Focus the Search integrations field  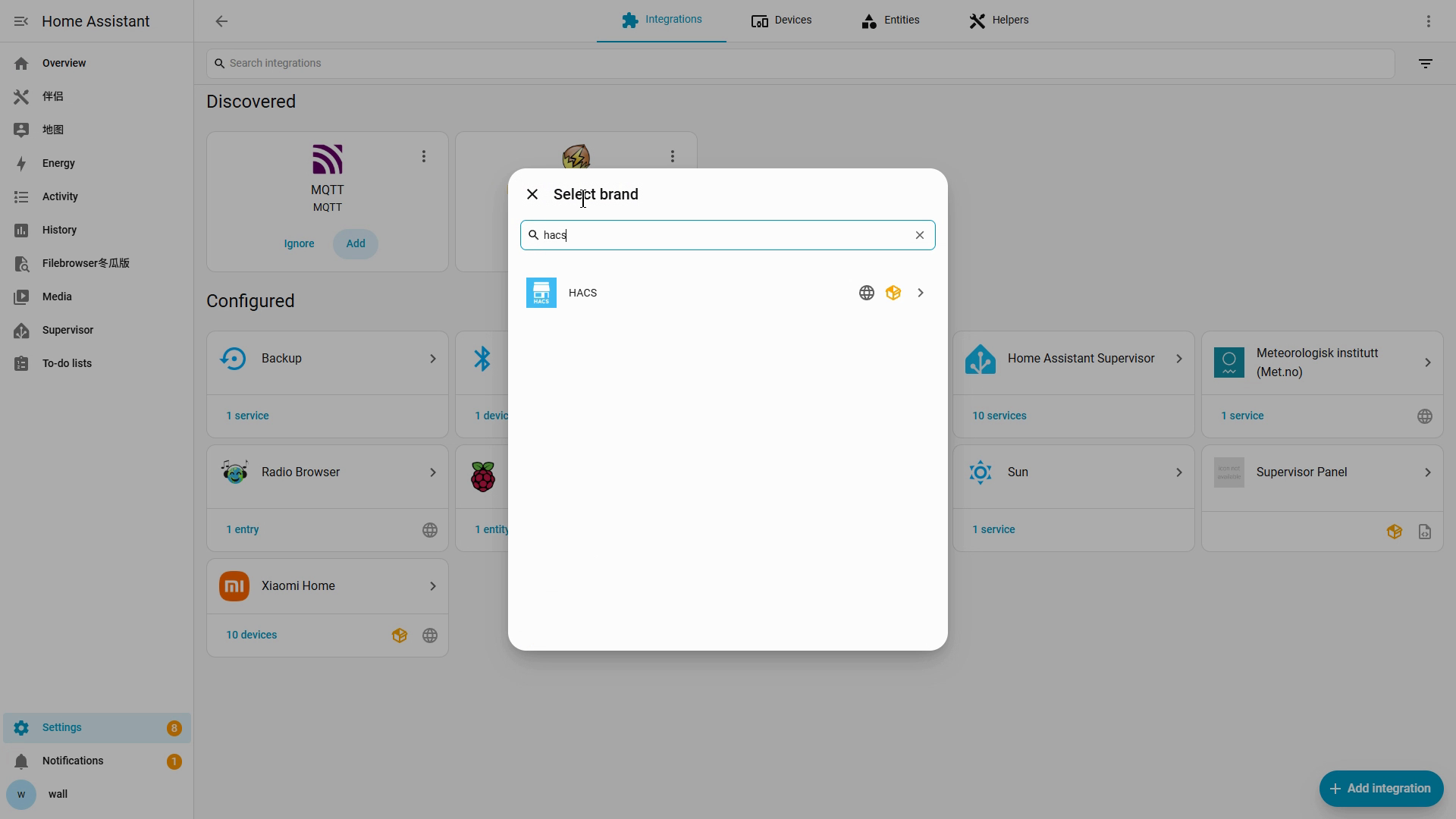click(x=800, y=63)
